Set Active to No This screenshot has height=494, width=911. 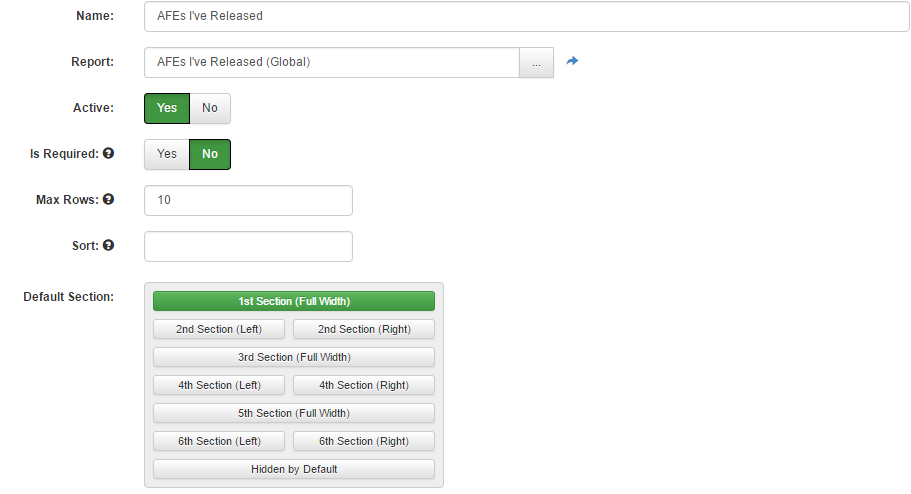tap(210, 108)
